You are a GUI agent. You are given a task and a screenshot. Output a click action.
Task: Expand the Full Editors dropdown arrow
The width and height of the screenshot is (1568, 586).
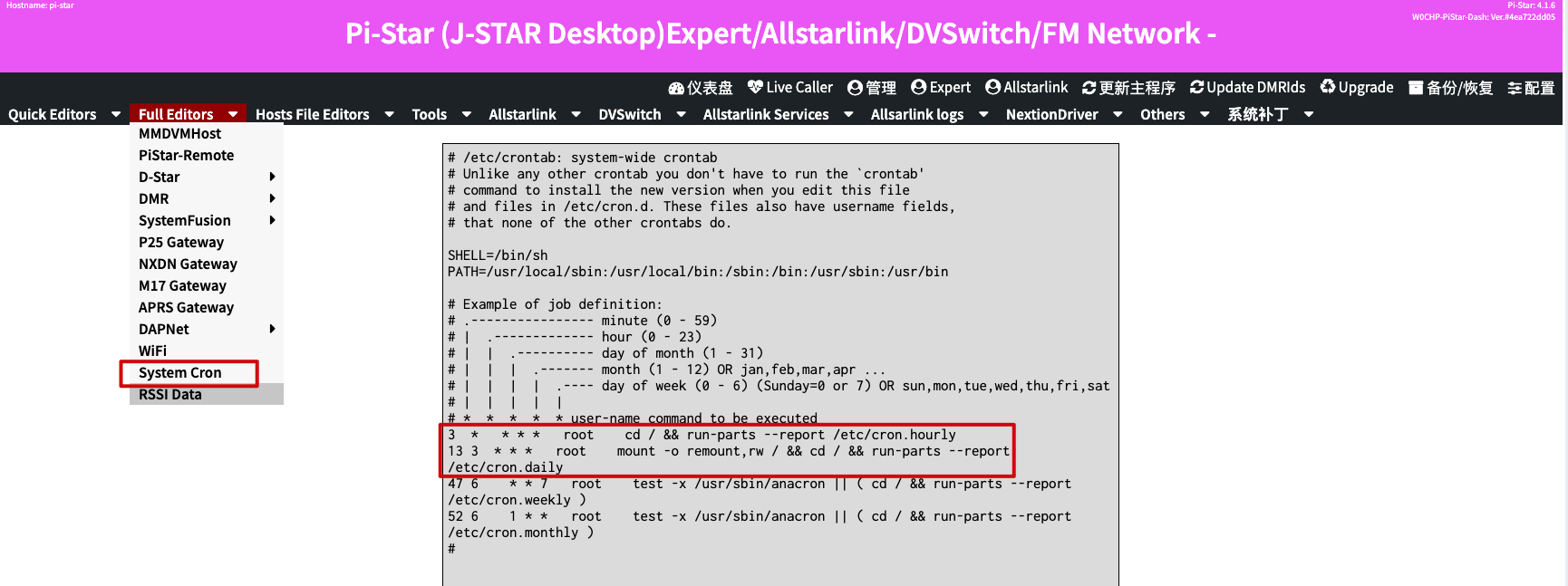click(233, 114)
